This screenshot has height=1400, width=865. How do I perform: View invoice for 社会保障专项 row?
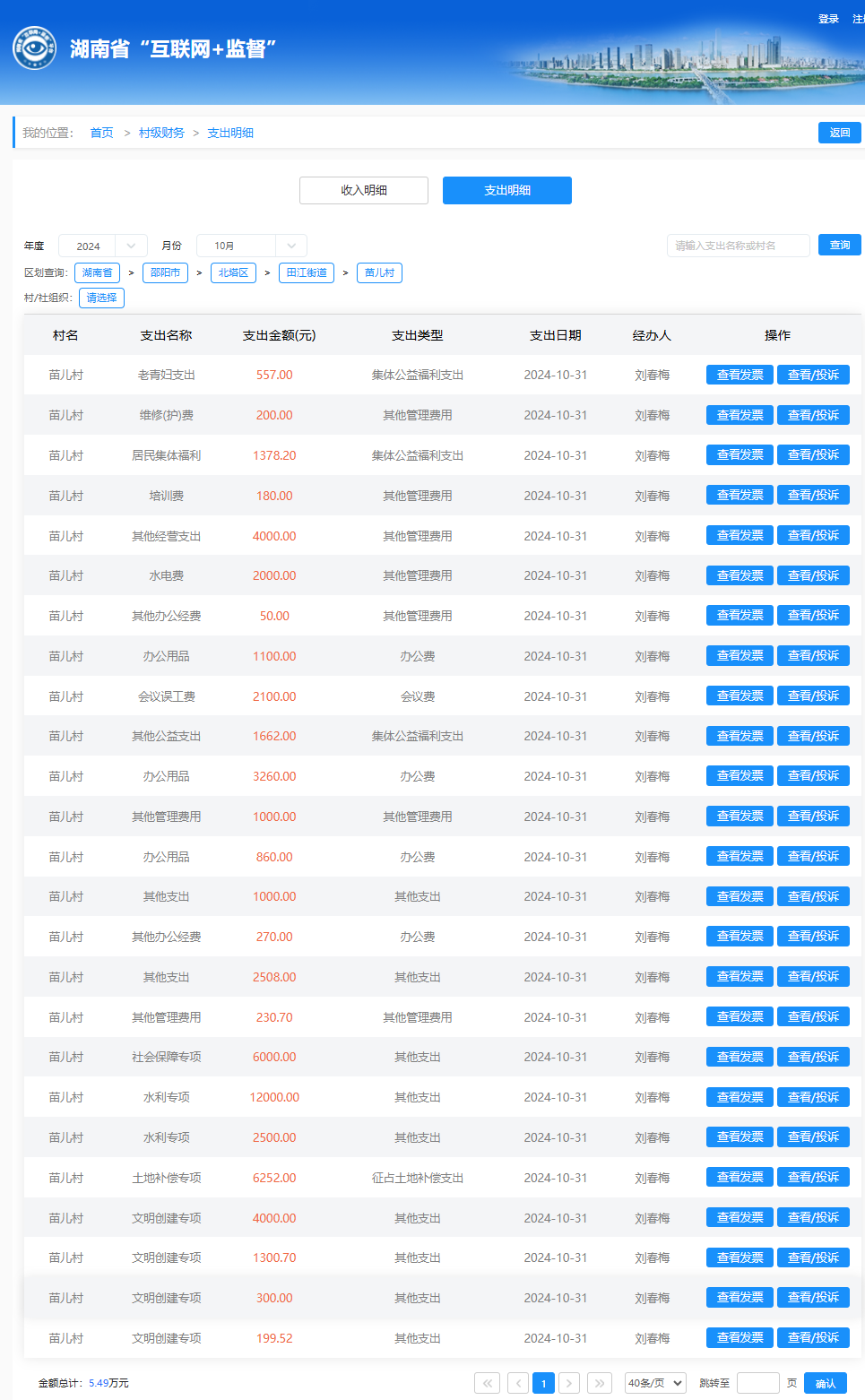[x=740, y=1057]
